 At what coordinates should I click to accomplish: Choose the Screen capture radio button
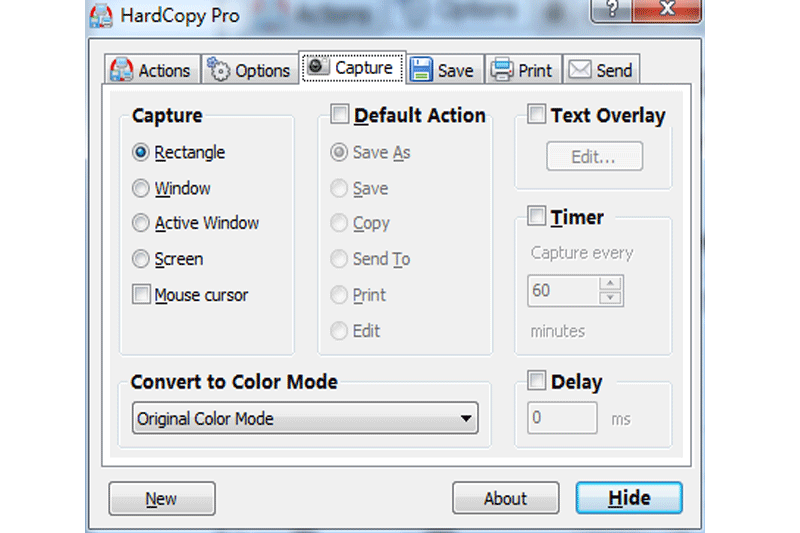[141, 259]
